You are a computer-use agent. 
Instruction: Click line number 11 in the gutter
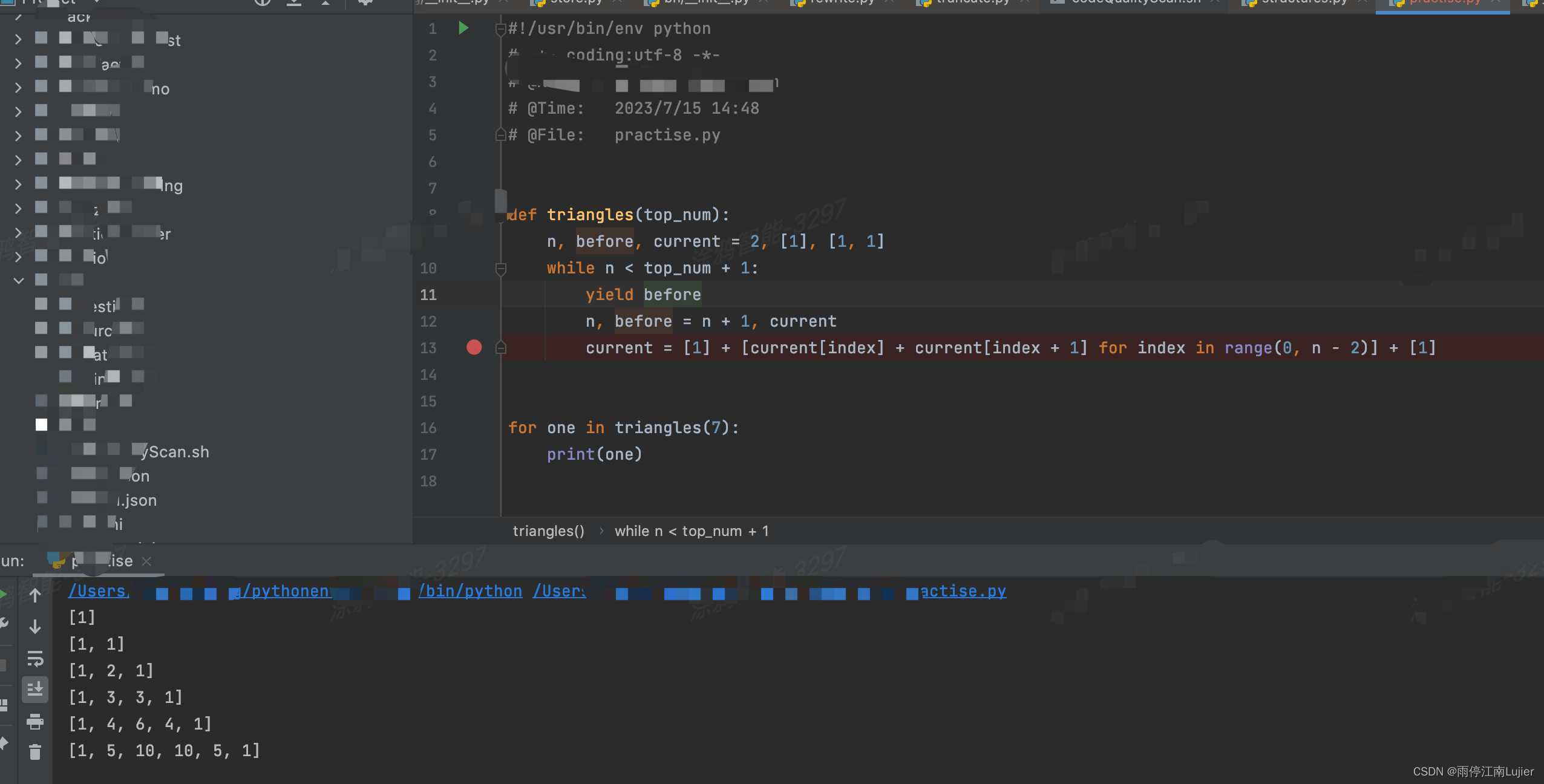pyautogui.click(x=428, y=295)
